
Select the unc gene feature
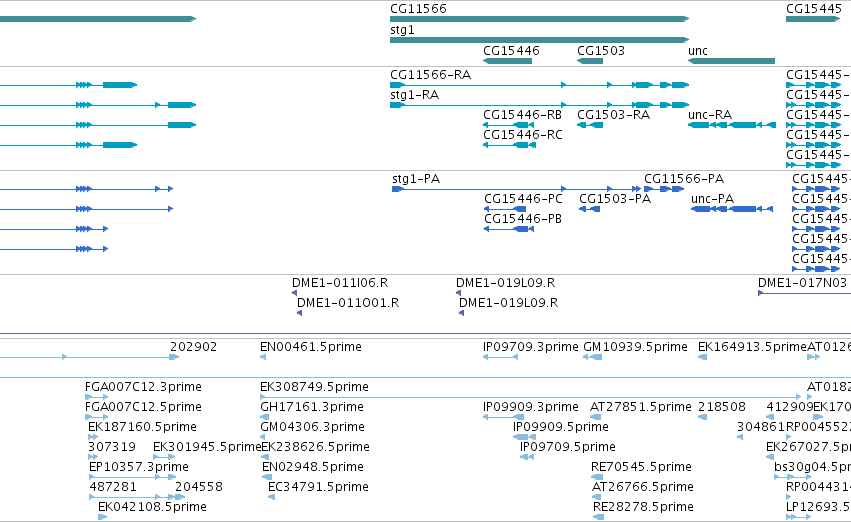(731, 61)
